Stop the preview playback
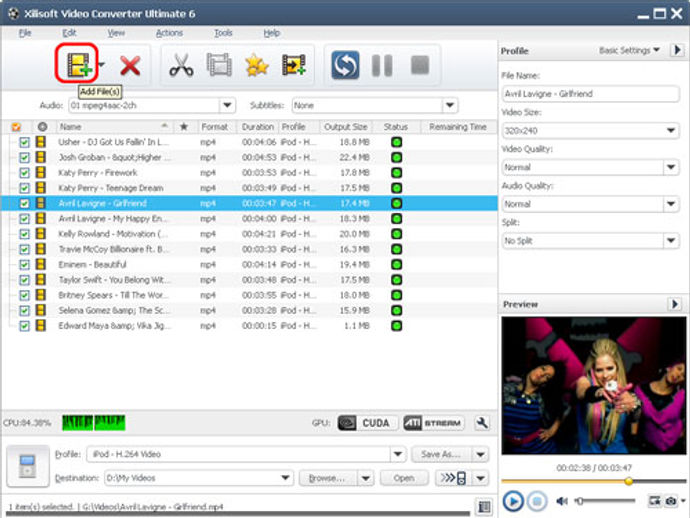 click(x=536, y=501)
